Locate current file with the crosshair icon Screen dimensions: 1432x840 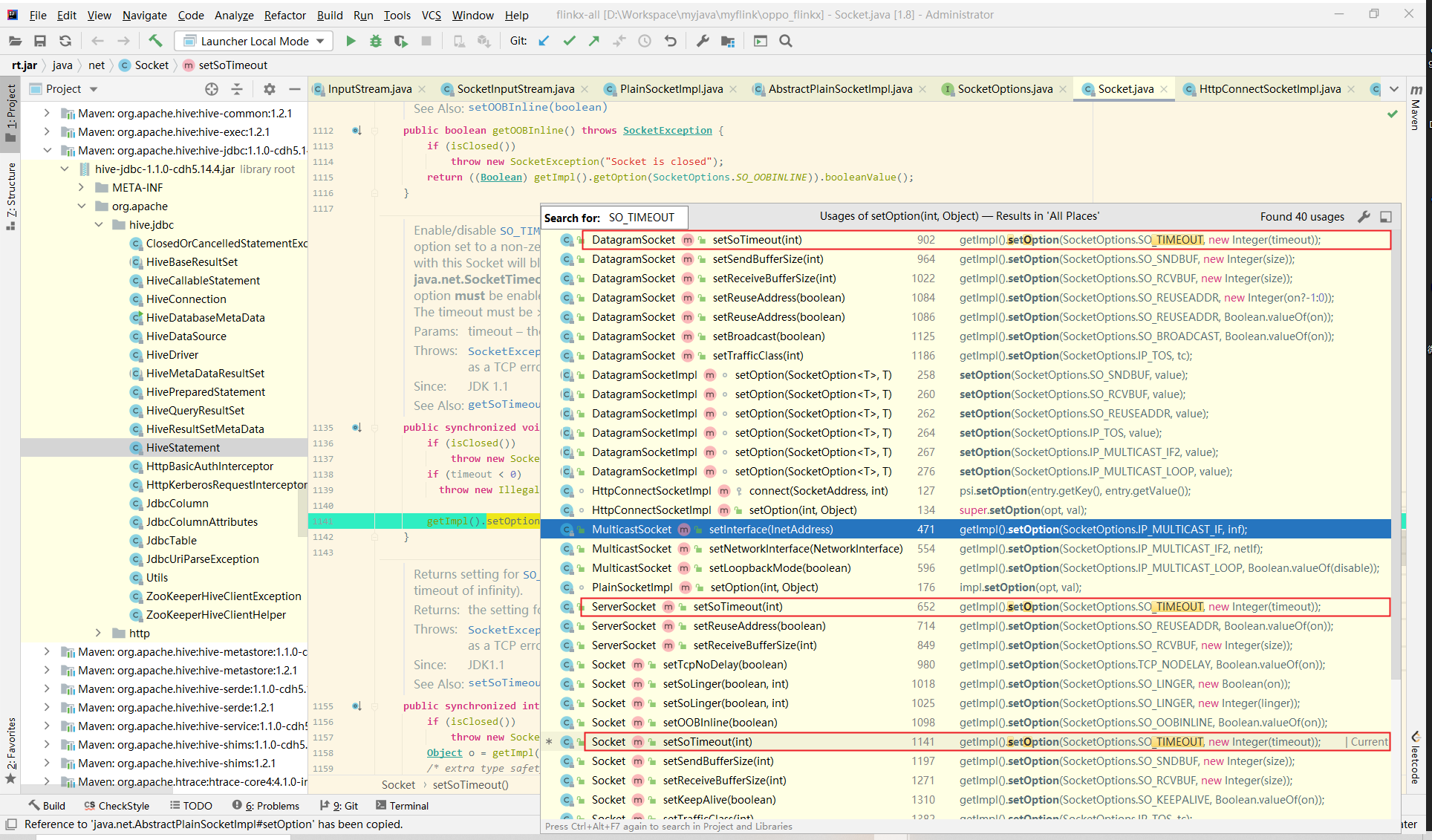[x=212, y=89]
